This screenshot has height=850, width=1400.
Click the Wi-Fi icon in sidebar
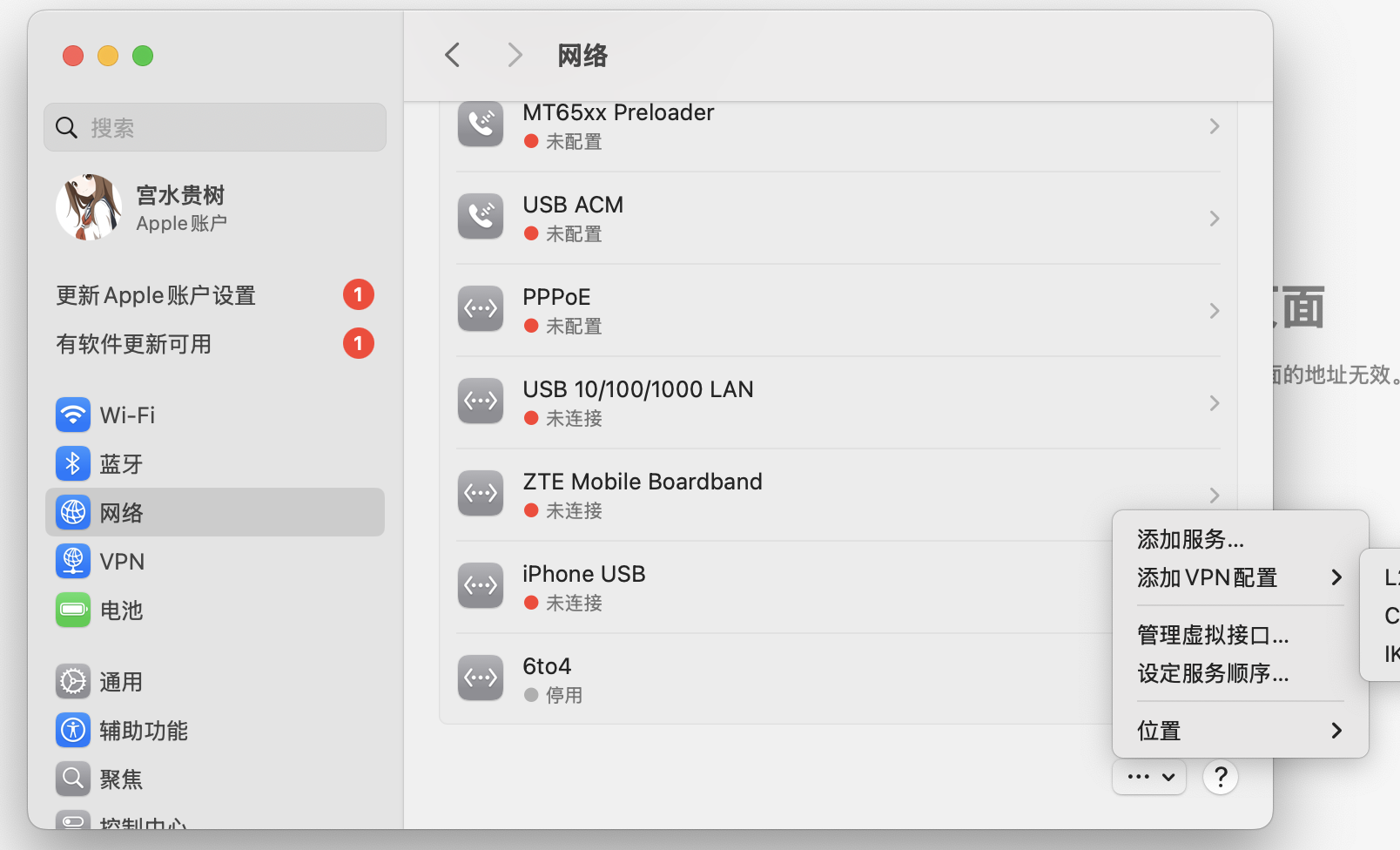[73, 415]
